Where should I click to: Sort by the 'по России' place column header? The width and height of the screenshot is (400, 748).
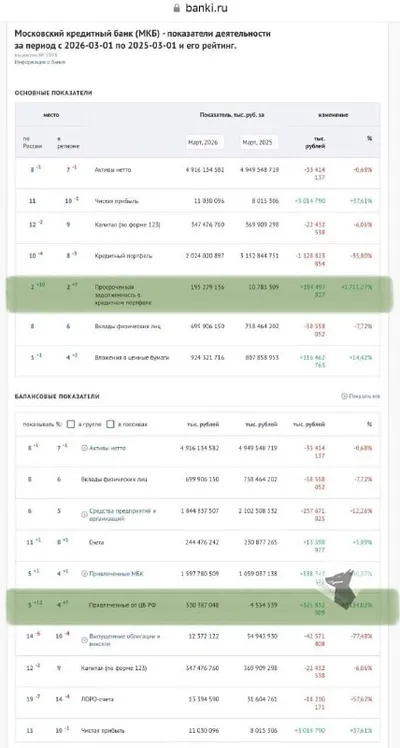tap(32, 142)
